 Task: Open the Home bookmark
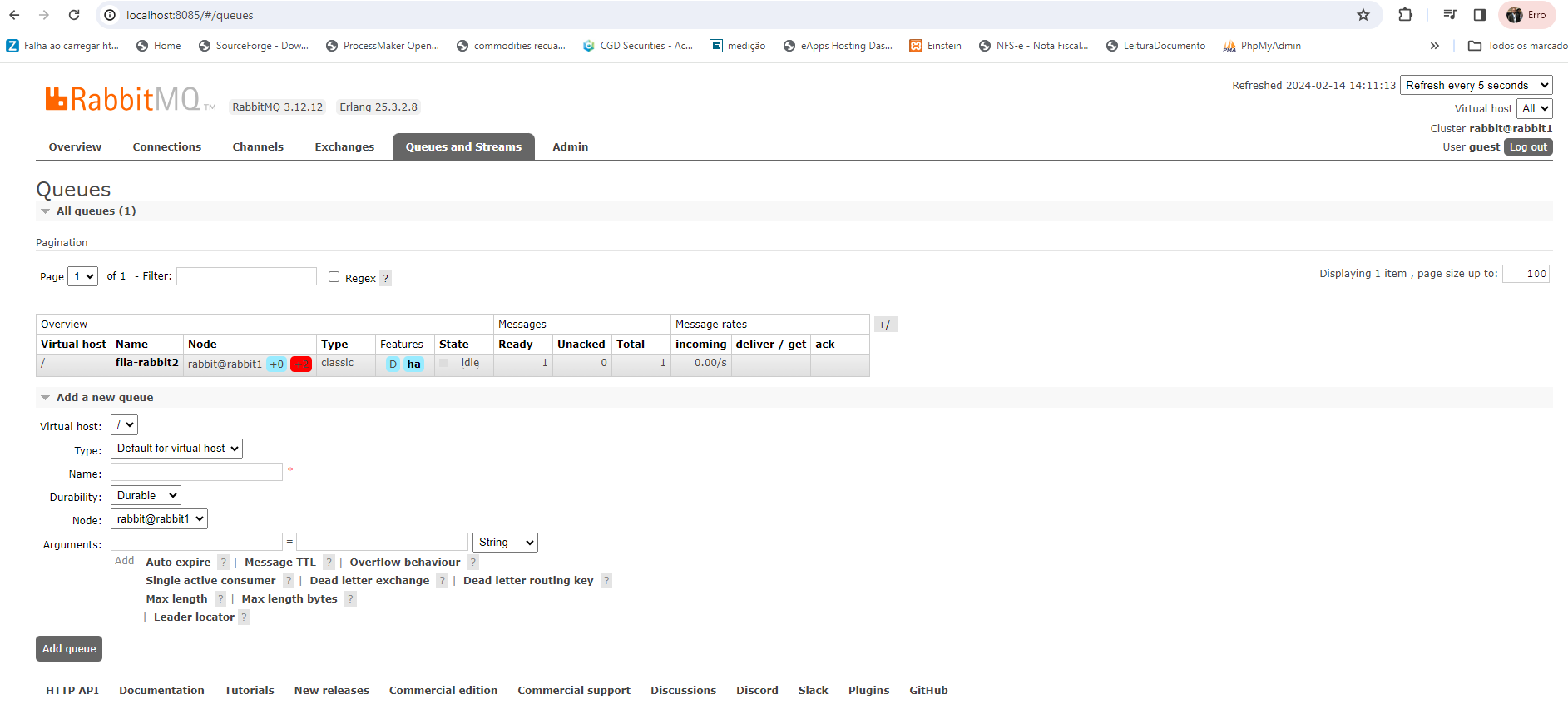point(158,46)
